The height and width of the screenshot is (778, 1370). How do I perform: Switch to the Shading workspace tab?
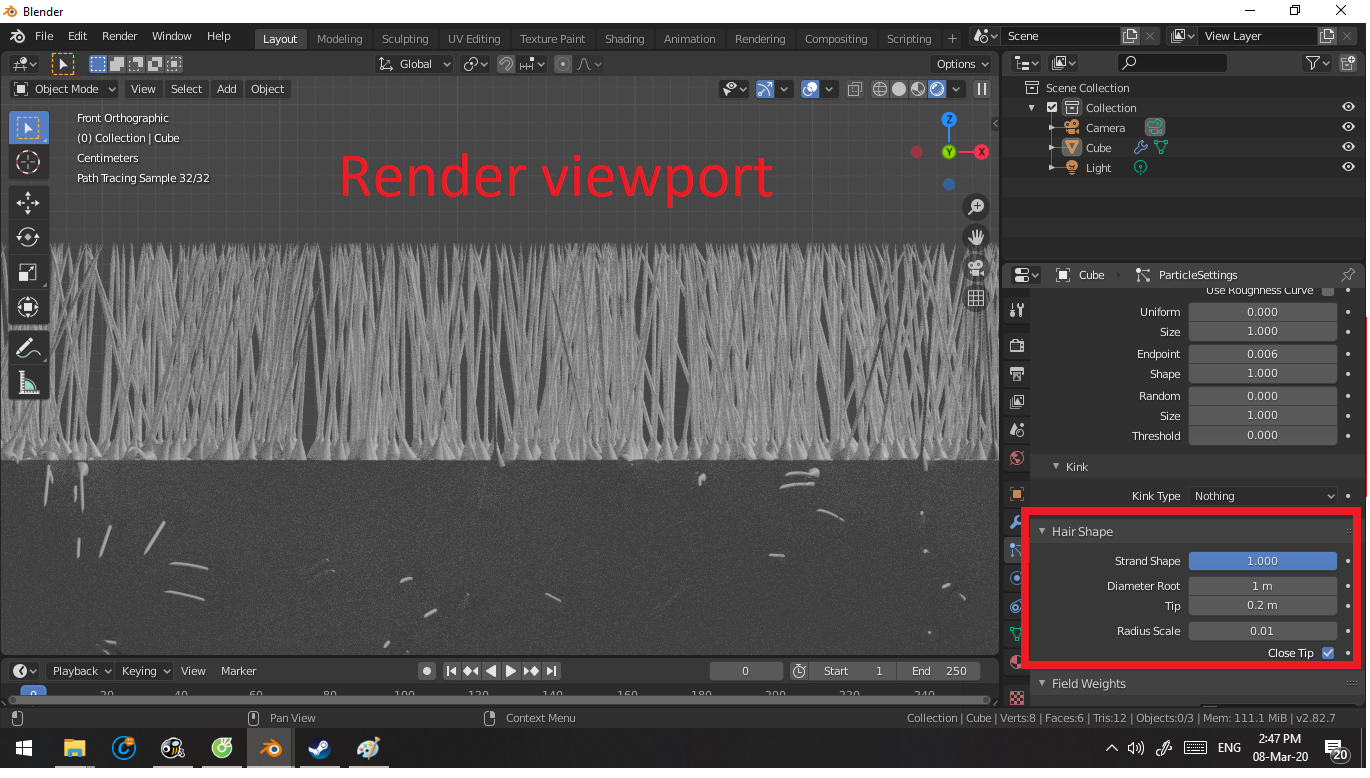[624, 39]
